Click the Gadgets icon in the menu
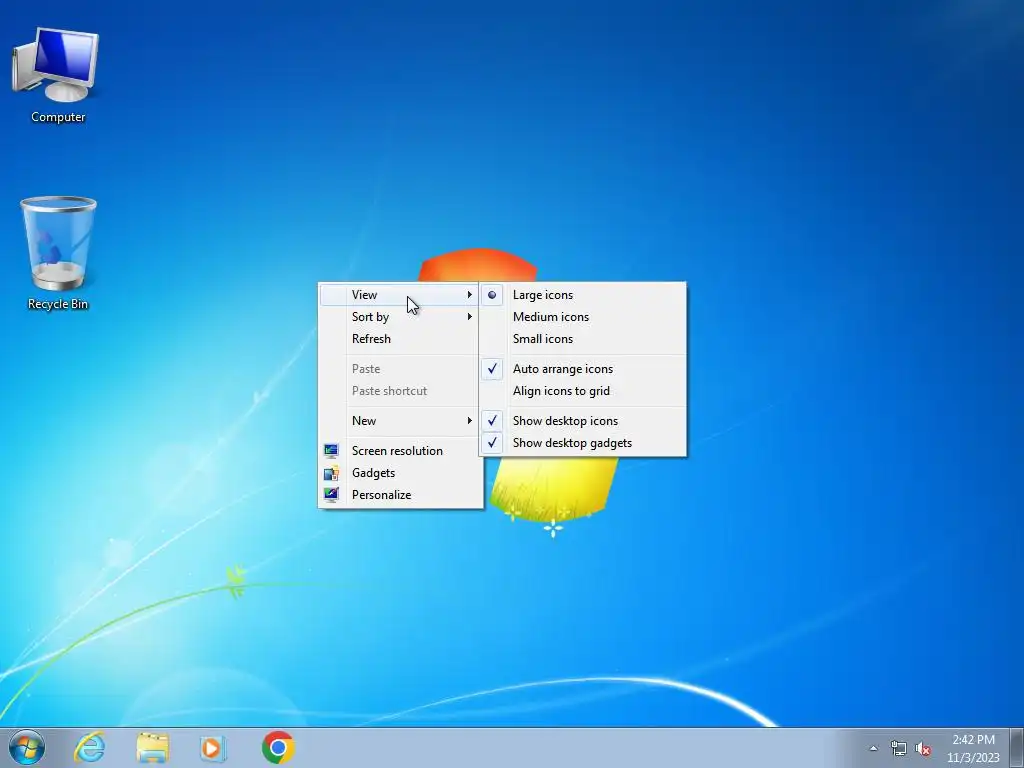 [331, 473]
